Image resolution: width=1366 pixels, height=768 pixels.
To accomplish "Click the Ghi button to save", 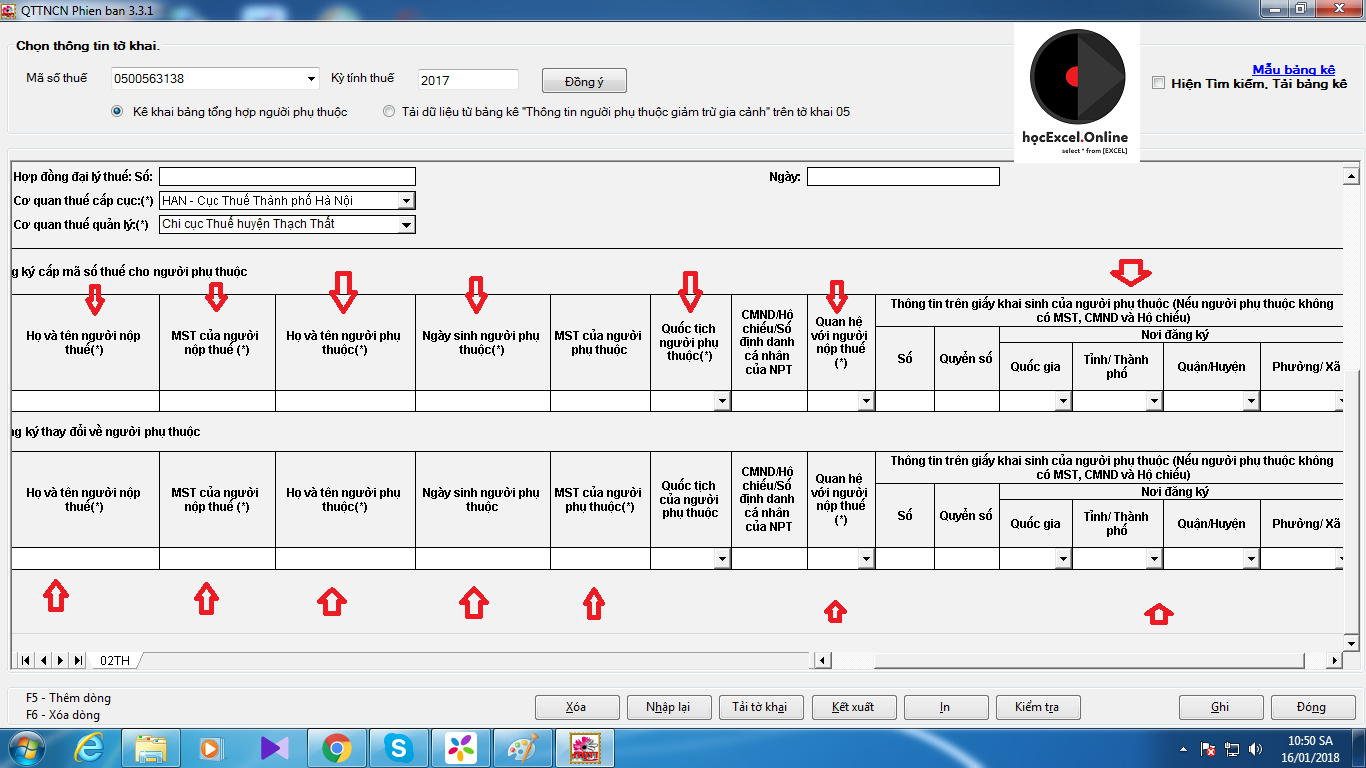I will pyautogui.click(x=1220, y=707).
